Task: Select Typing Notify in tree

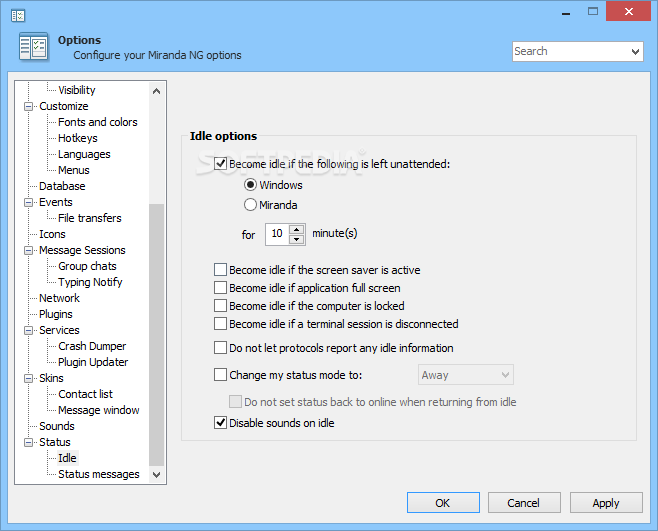Action: 90,282
